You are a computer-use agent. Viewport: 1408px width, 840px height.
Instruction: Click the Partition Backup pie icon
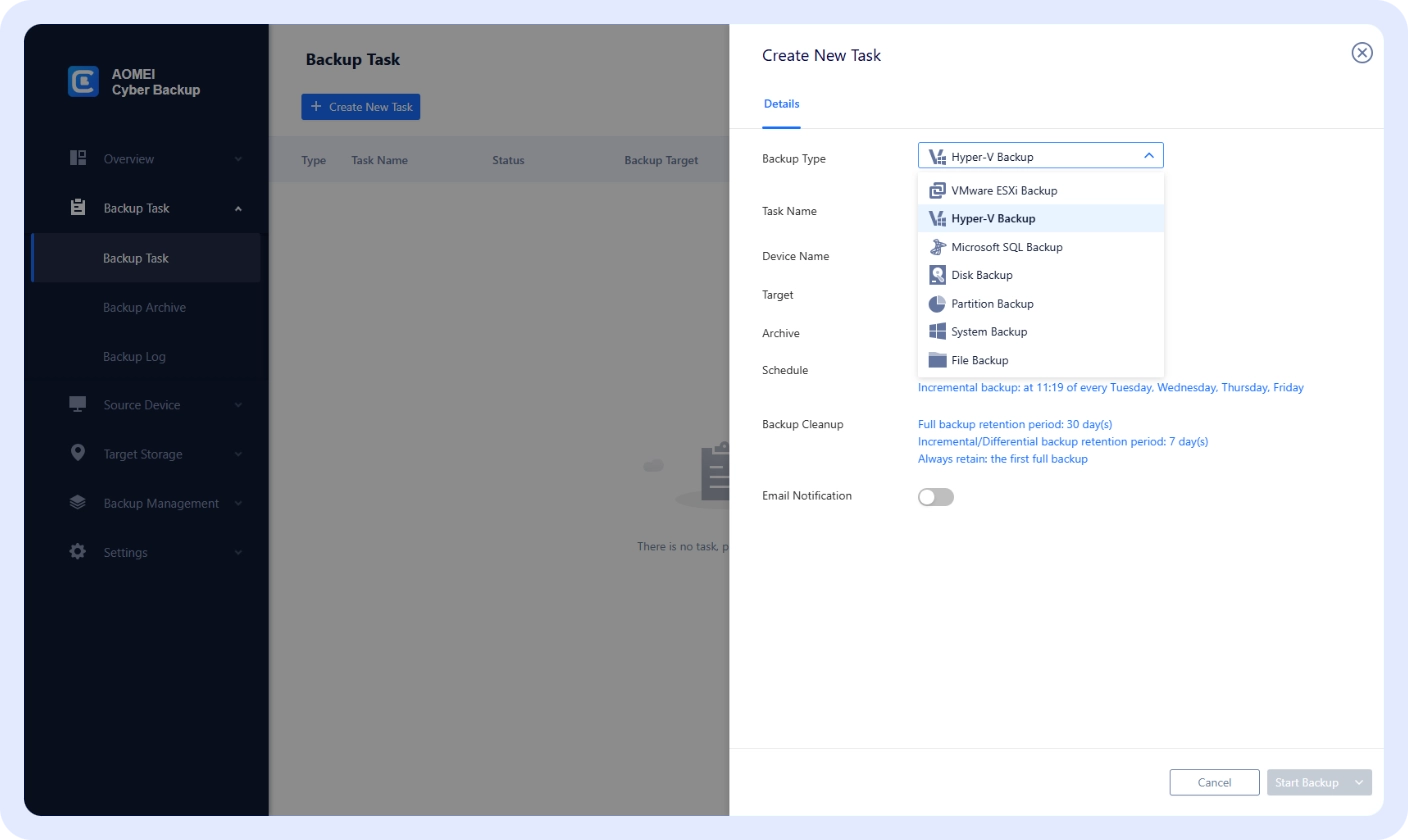point(937,303)
